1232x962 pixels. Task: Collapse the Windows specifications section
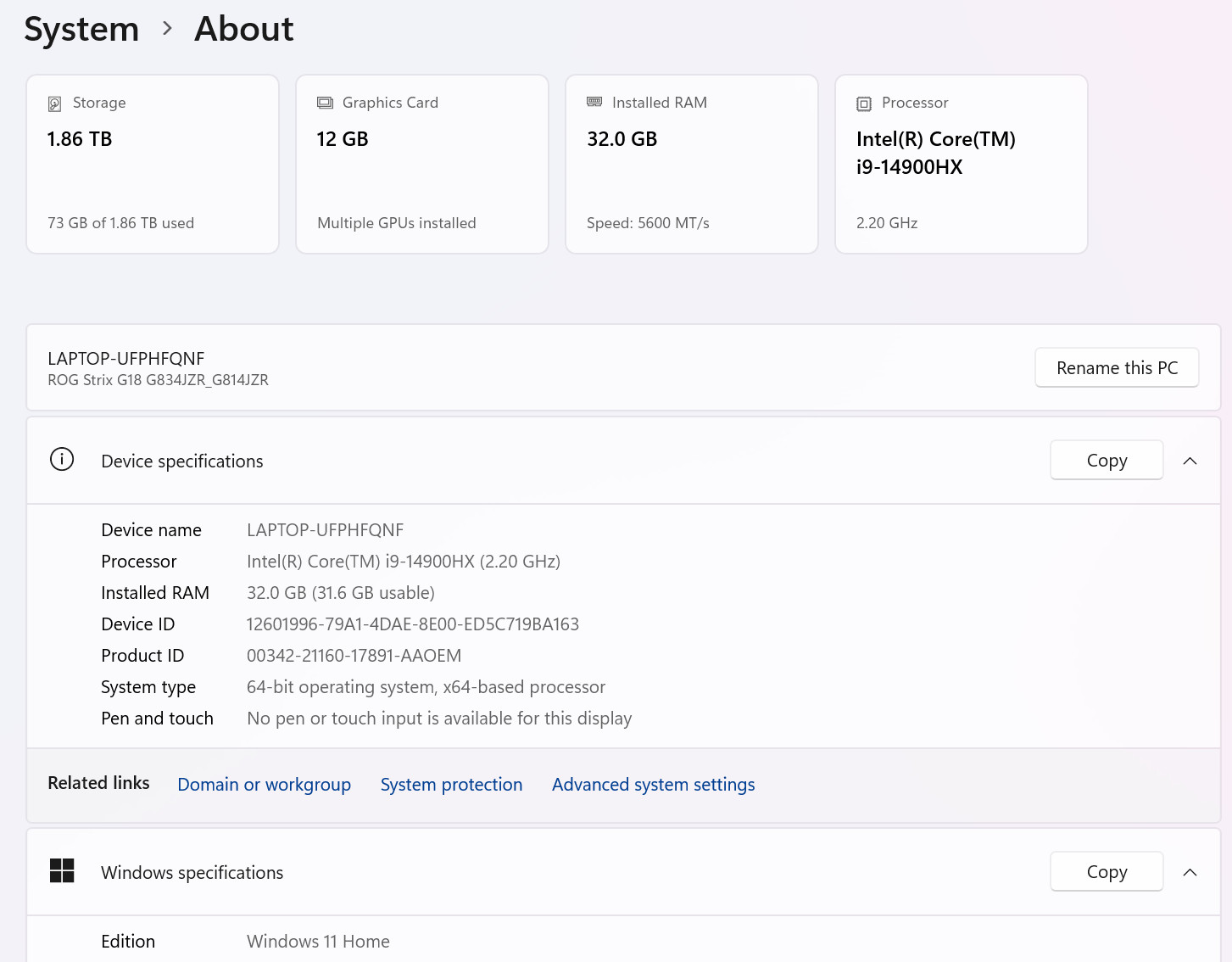(x=1190, y=872)
